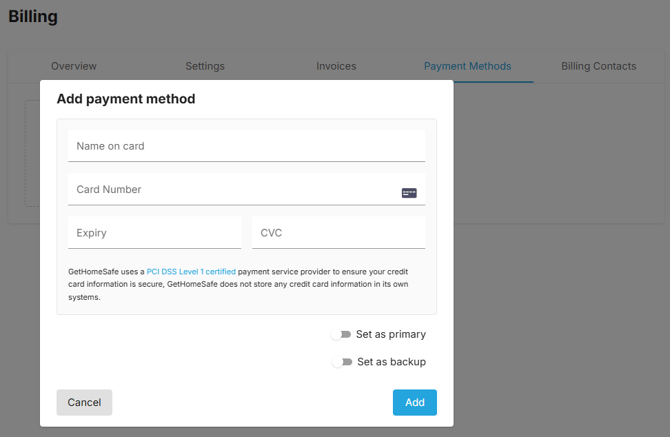The width and height of the screenshot is (670, 437).
Task: Select the Expiry field
Action: tap(155, 233)
